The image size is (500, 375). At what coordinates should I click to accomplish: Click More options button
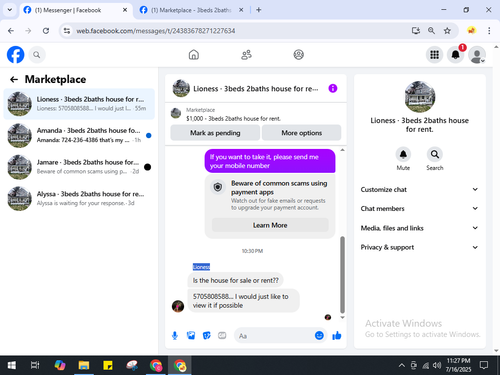coord(301,133)
